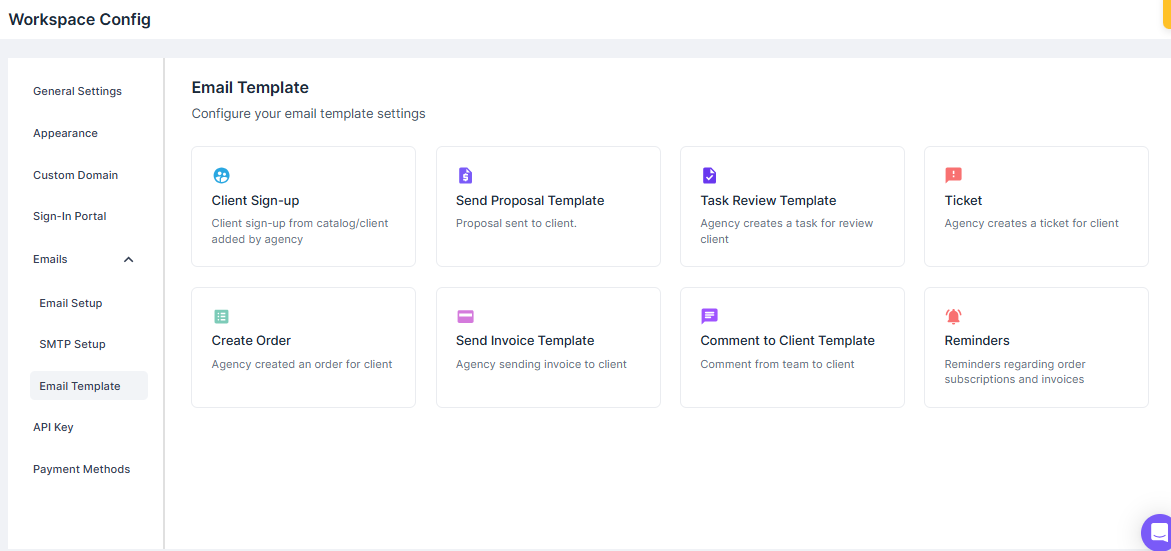The width and height of the screenshot is (1171, 551).
Task: Open the chat support widget
Action: point(1157,531)
